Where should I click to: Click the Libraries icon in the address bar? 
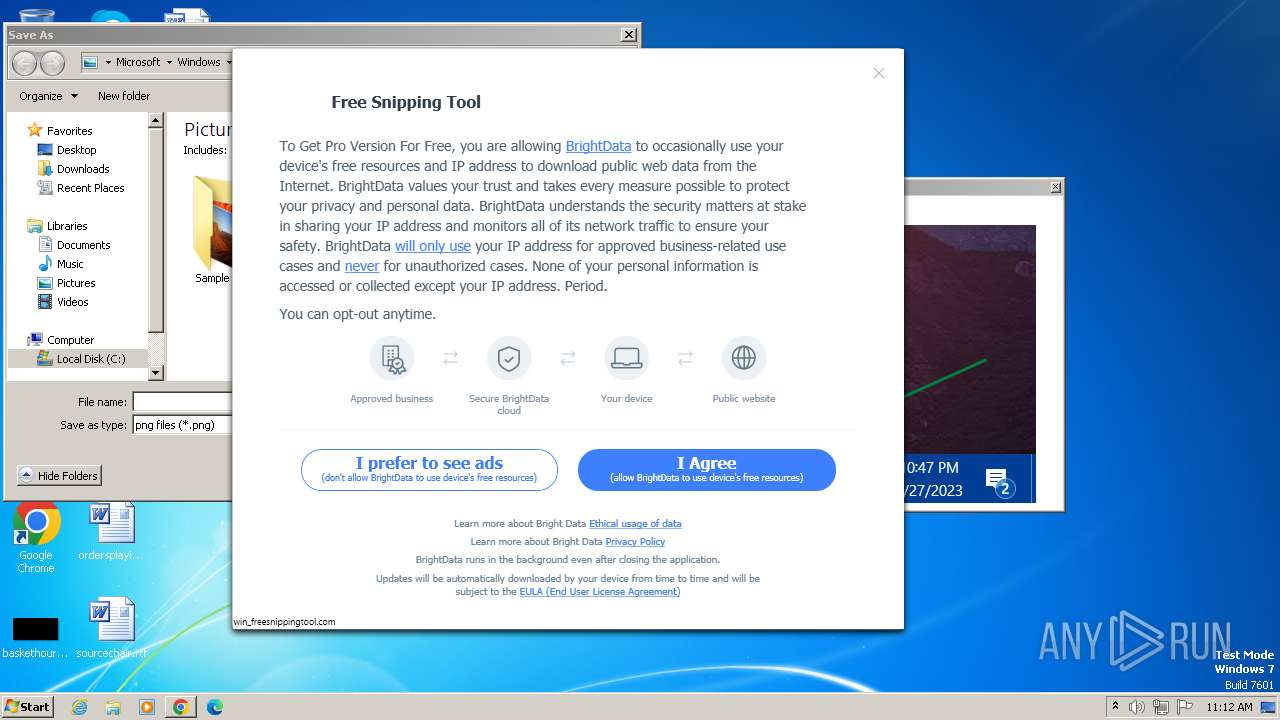click(91, 62)
